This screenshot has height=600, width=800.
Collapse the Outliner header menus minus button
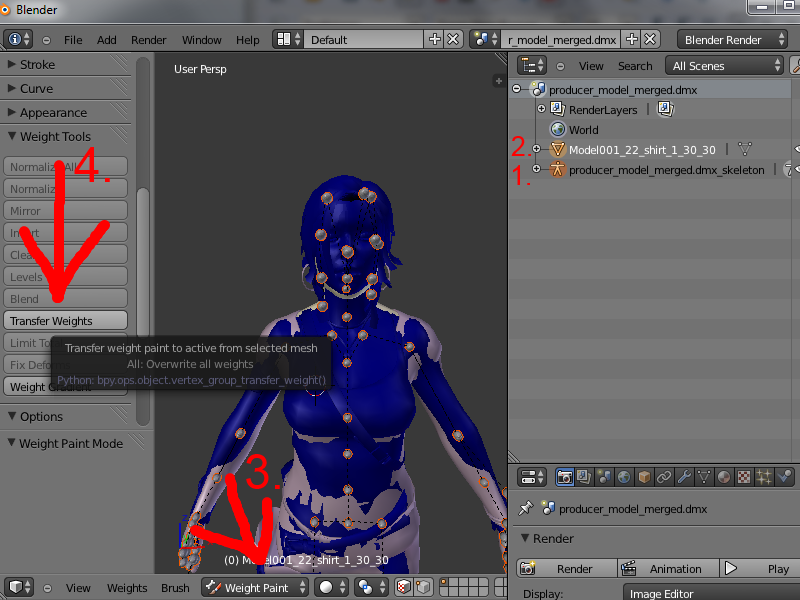(x=560, y=66)
